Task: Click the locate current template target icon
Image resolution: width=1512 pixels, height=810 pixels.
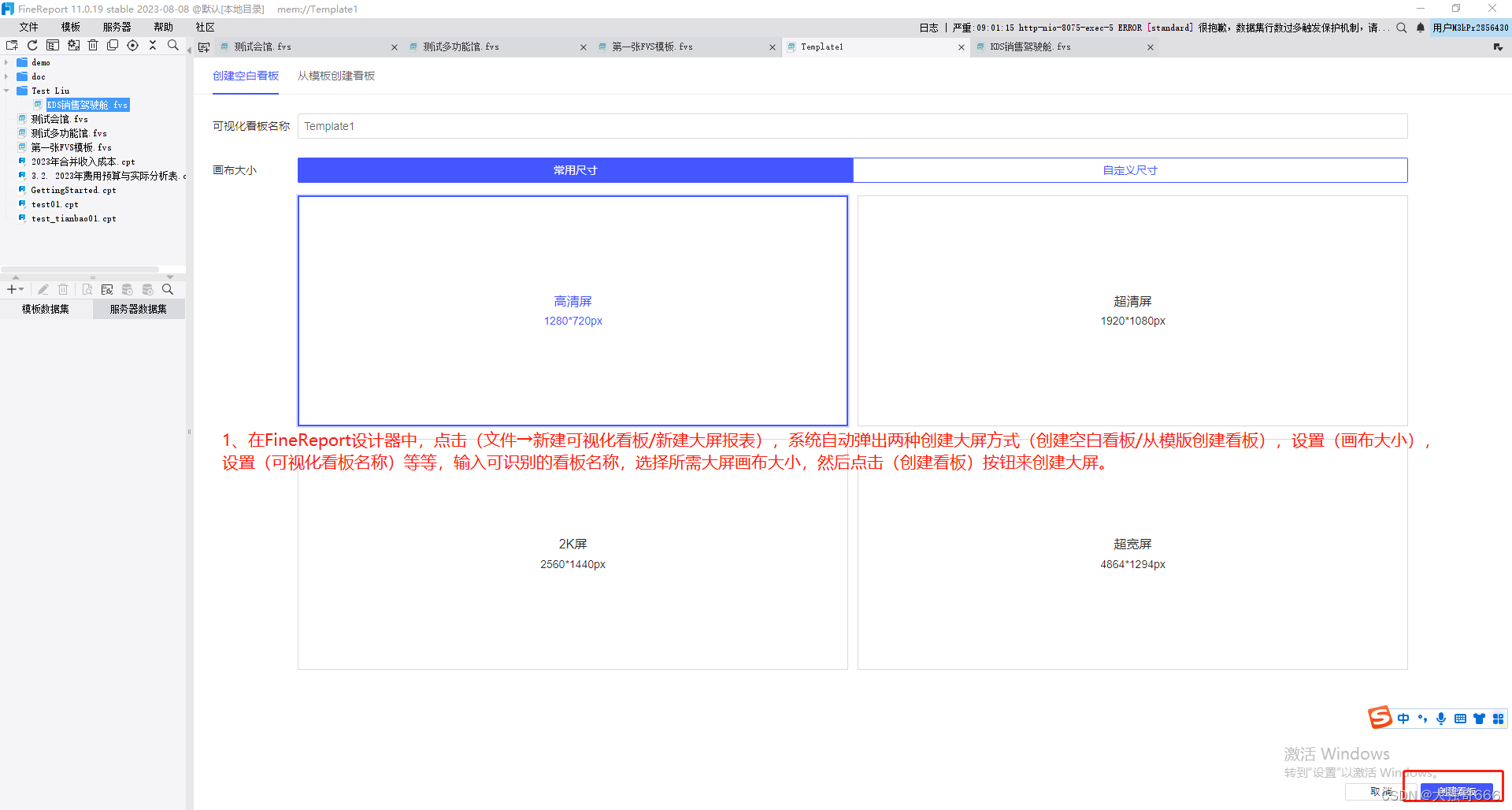Action: (133, 46)
